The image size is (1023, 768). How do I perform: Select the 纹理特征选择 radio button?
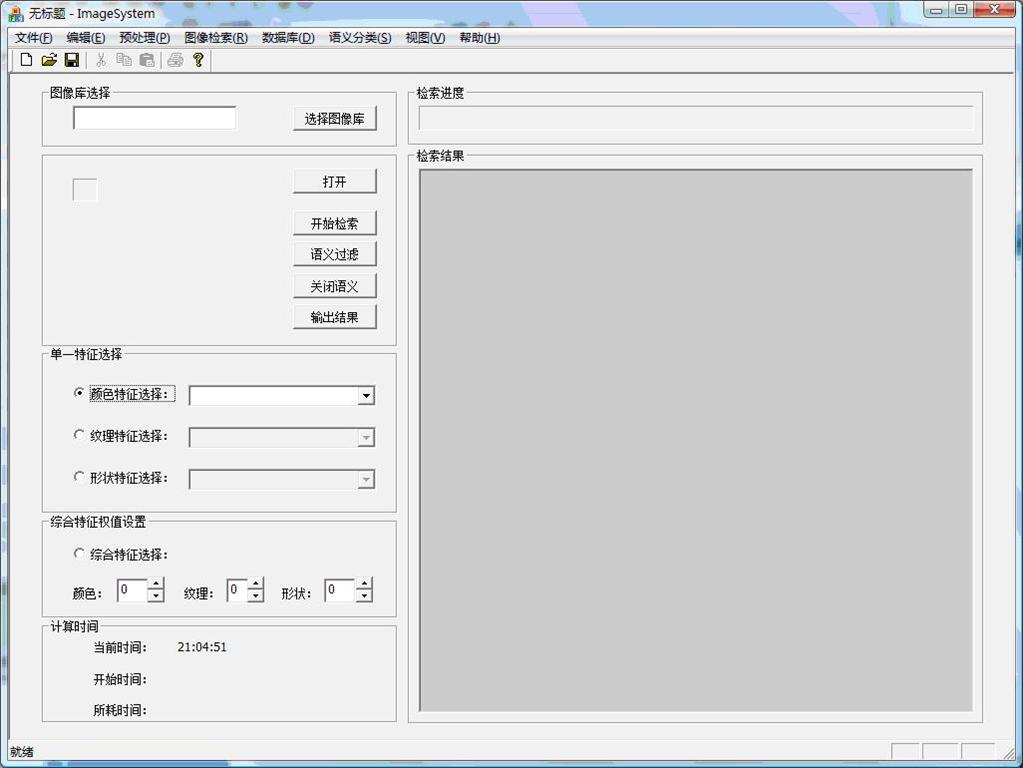[x=80, y=435]
